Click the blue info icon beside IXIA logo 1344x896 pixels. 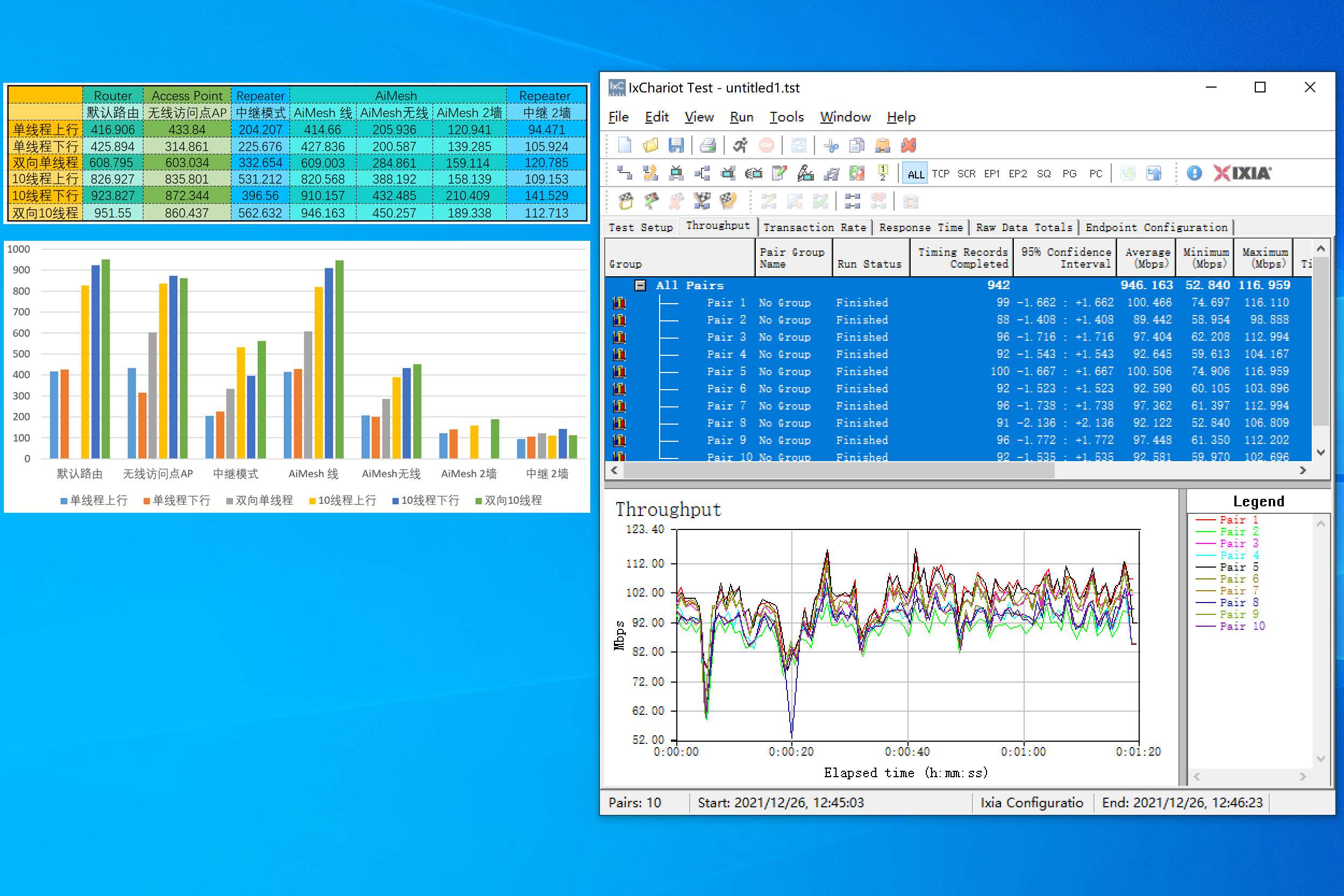(1193, 173)
